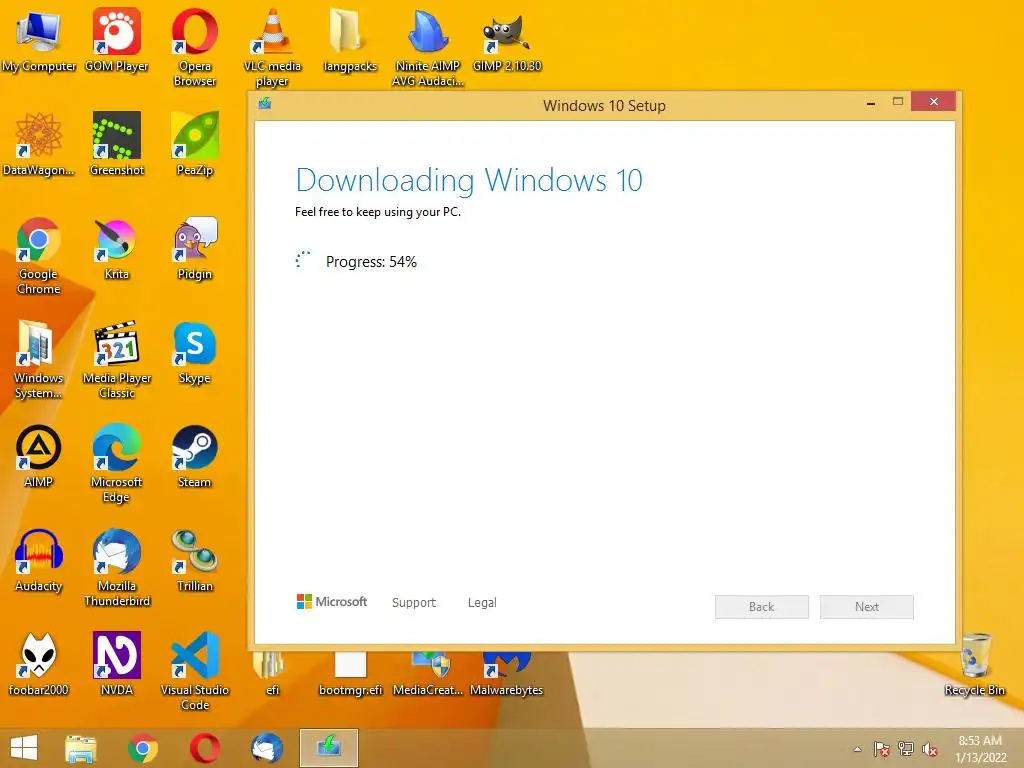
Task: Launch Opera from the taskbar
Action: (x=204, y=748)
